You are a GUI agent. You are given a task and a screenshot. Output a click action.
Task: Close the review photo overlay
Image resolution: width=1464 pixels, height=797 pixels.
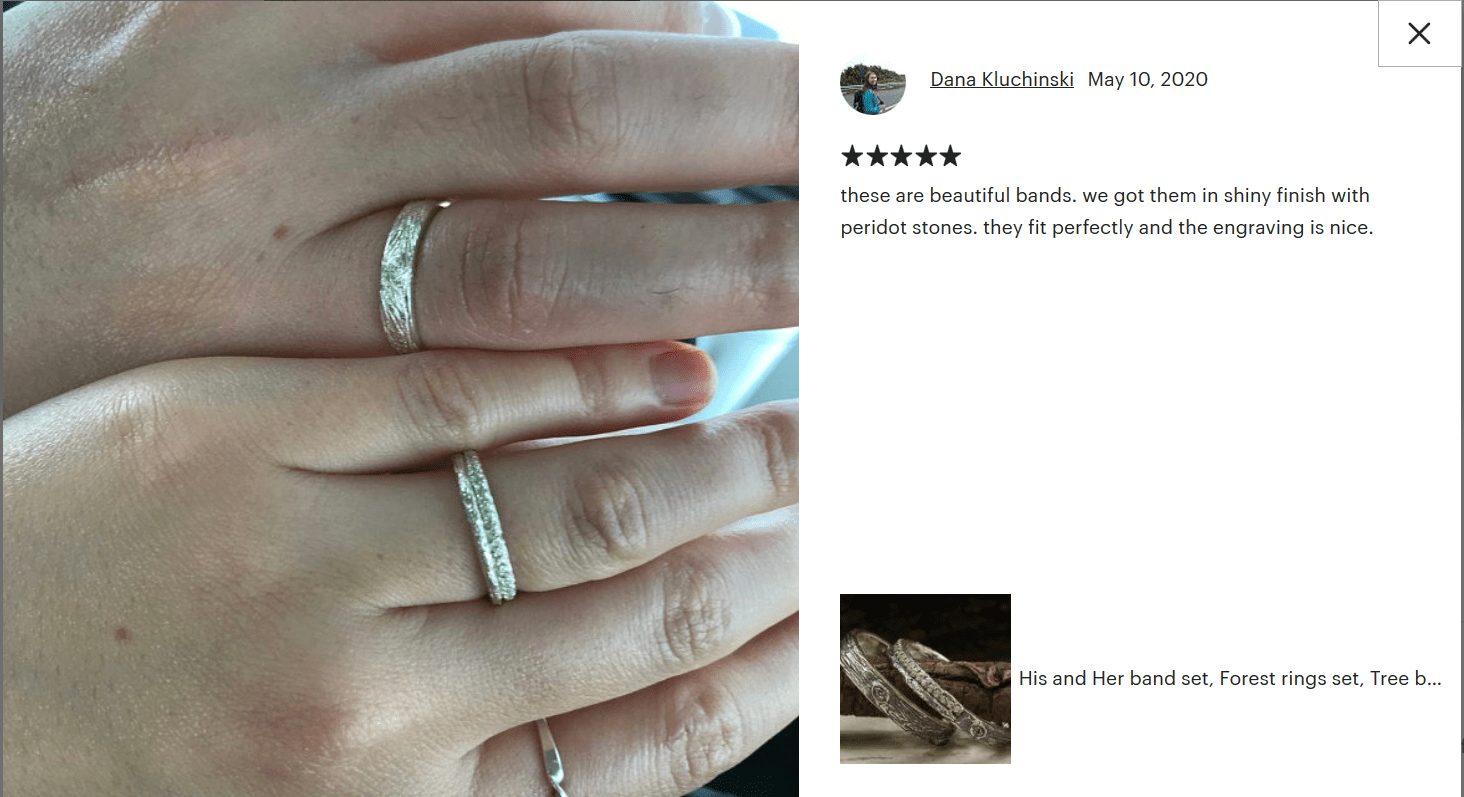coord(1419,34)
